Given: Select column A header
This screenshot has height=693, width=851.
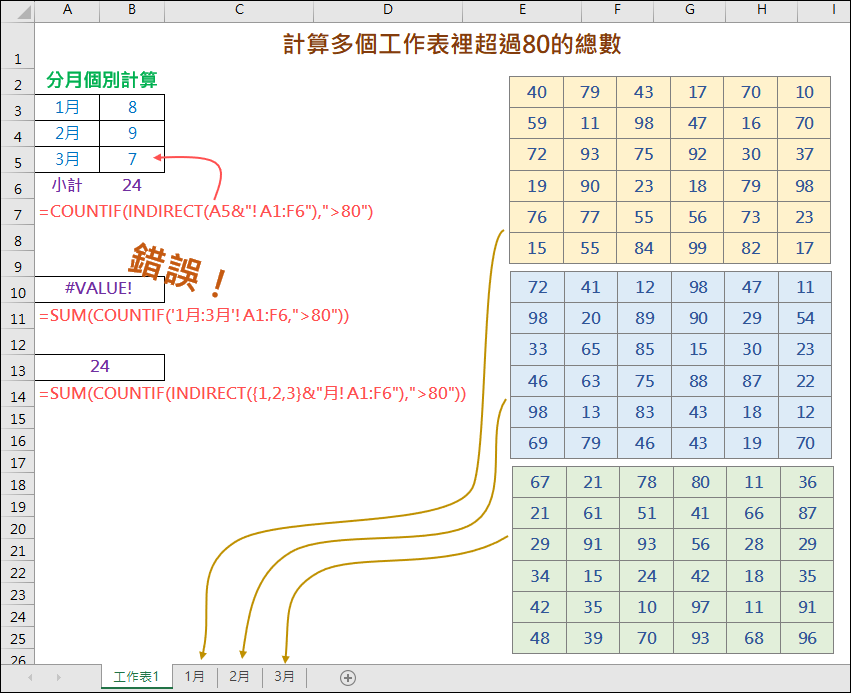Looking at the screenshot, I should (x=68, y=11).
